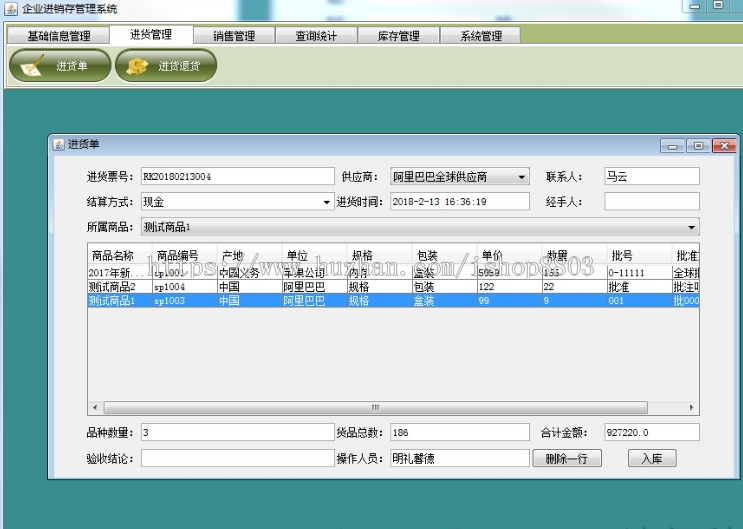Expand the 结算方式 dropdown
743x529 pixels.
[326, 202]
